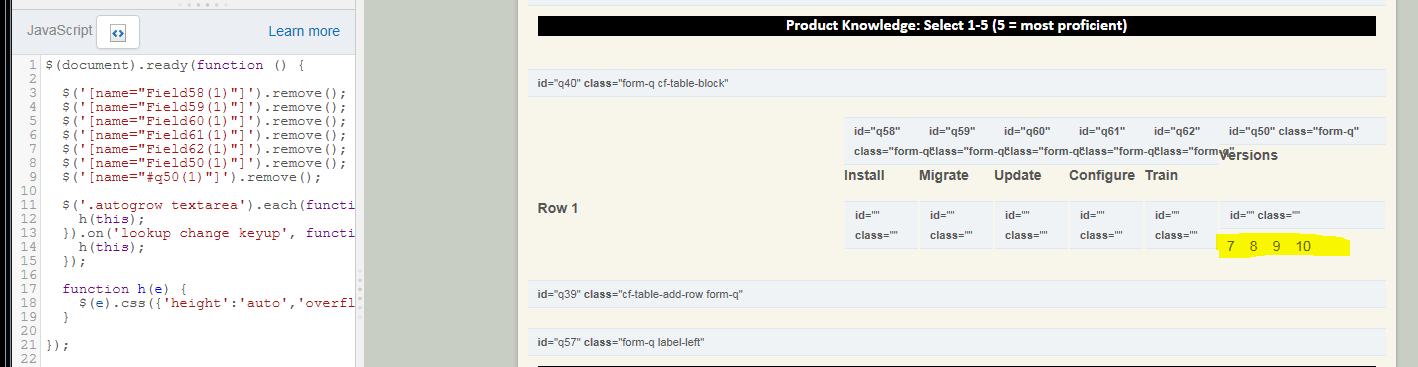The height and width of the screenshot is (367, 1418).
Task: Click the code toggle icon beside JavaScript
Action: click(118, 32)
